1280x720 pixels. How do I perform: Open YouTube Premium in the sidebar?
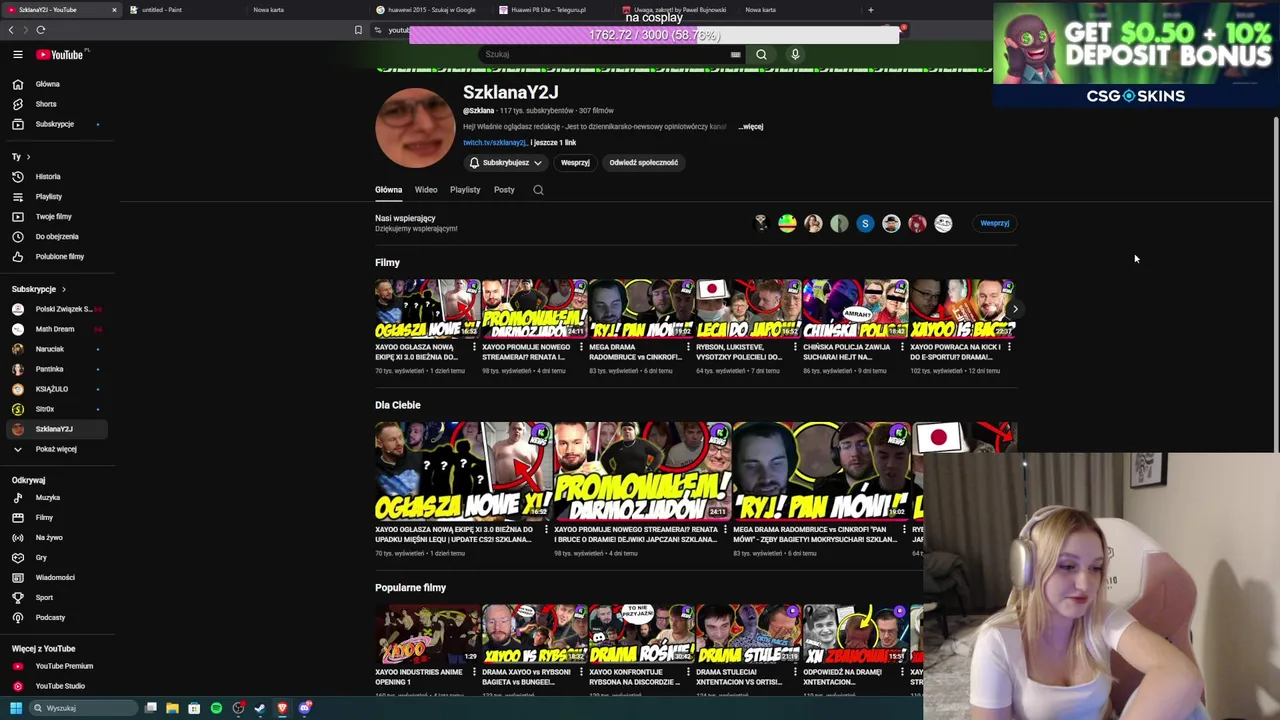64,666
